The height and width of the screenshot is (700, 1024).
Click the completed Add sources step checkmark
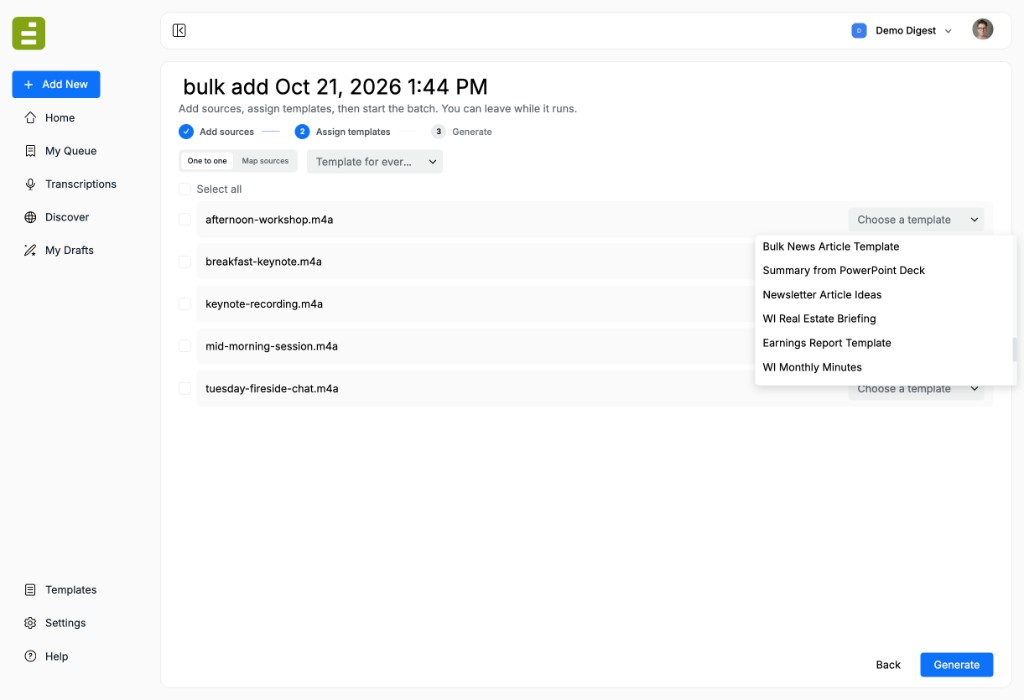point(186,131)
